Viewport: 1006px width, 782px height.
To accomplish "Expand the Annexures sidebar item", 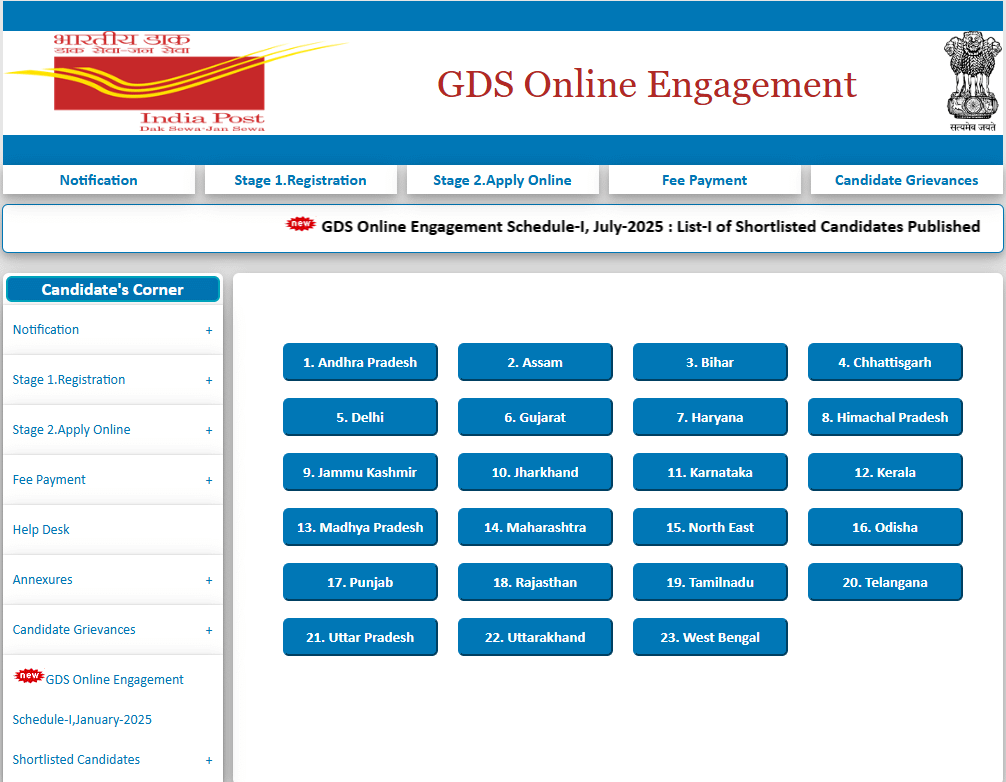I will [x=209, y=580].
